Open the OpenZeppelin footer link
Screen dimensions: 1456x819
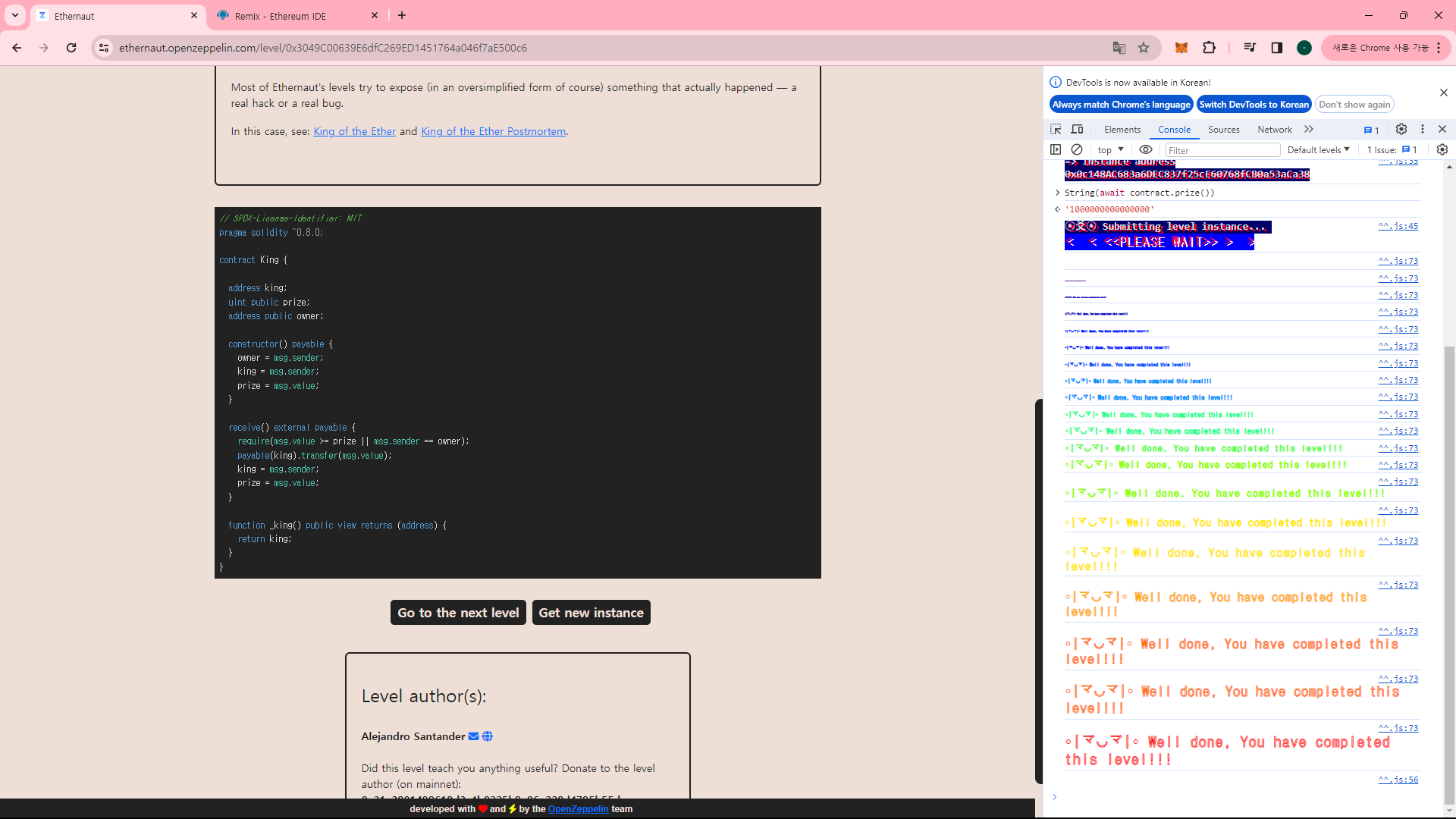(x=578, y=809)
